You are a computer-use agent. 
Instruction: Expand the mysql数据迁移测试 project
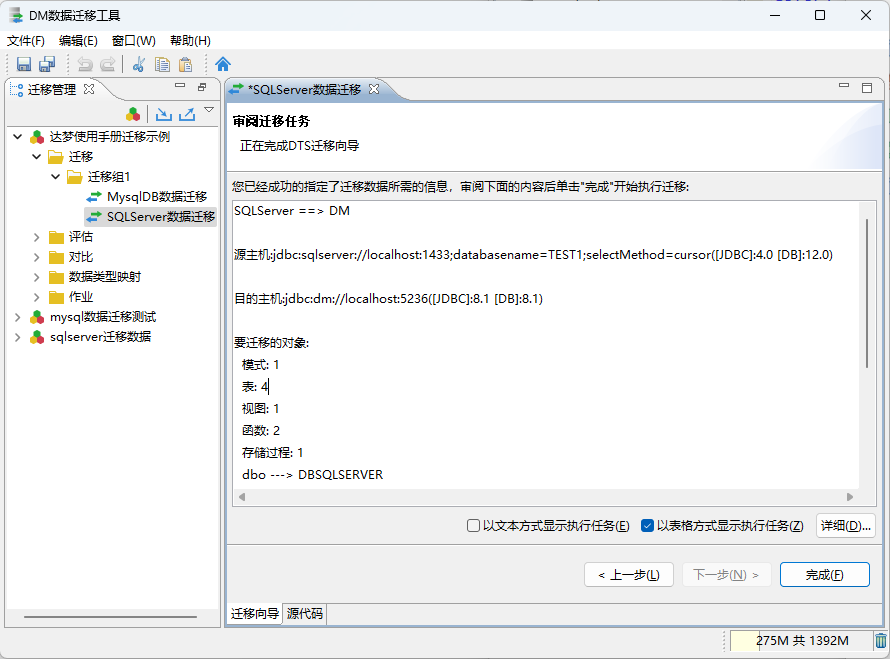pyautogui.click(x=18, y=317)
